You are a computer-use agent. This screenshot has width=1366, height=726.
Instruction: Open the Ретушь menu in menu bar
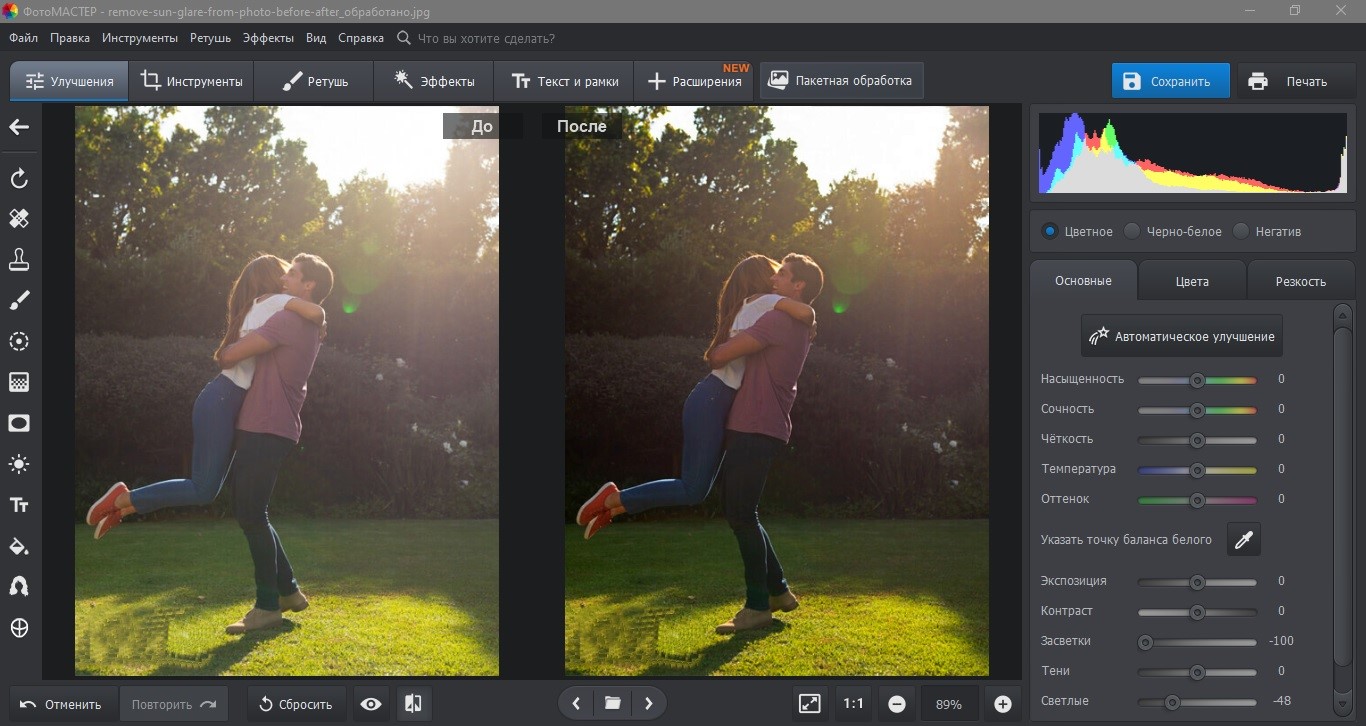point(210,38)
